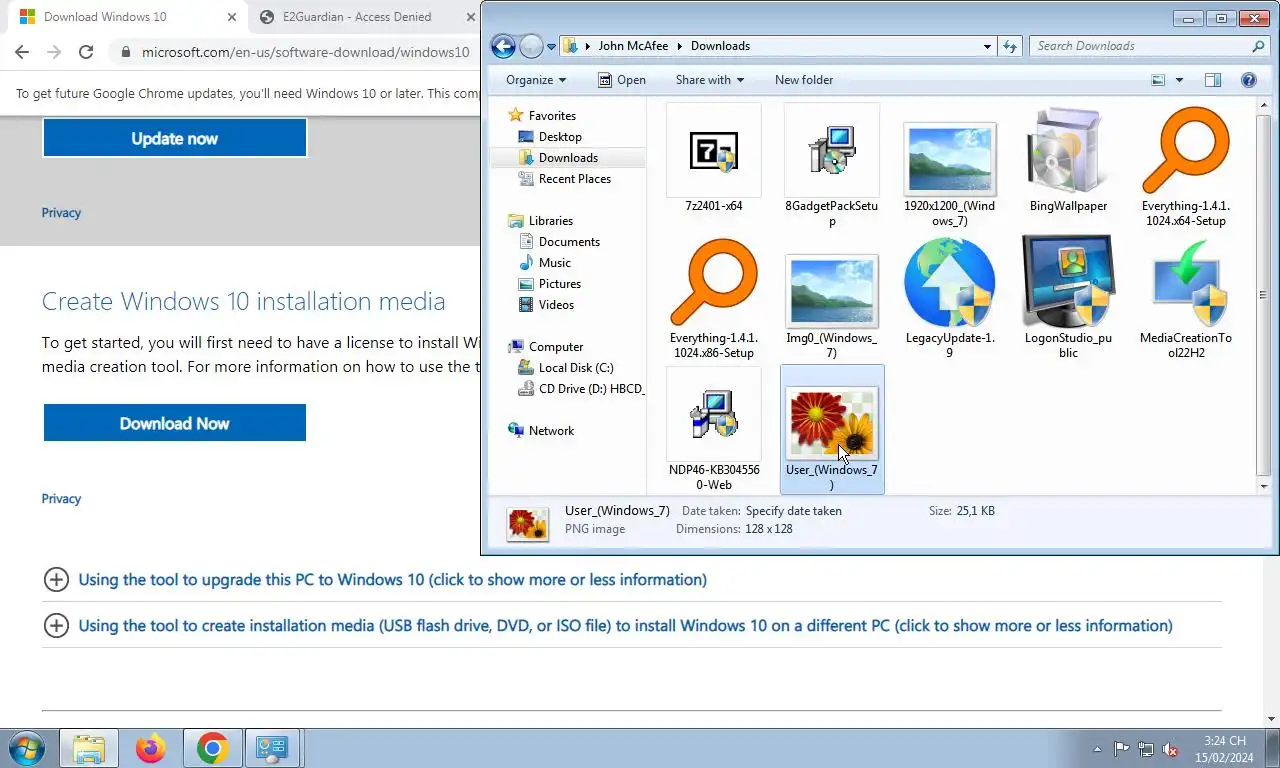Toggle the preview pane button

coord(1213,80)
